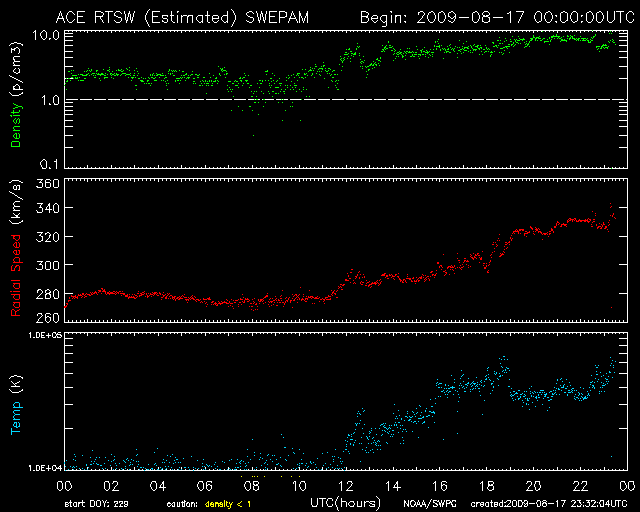Click the '1.0E+05' temperature axis value
The image size is (640, 512).
pos(45,335)
